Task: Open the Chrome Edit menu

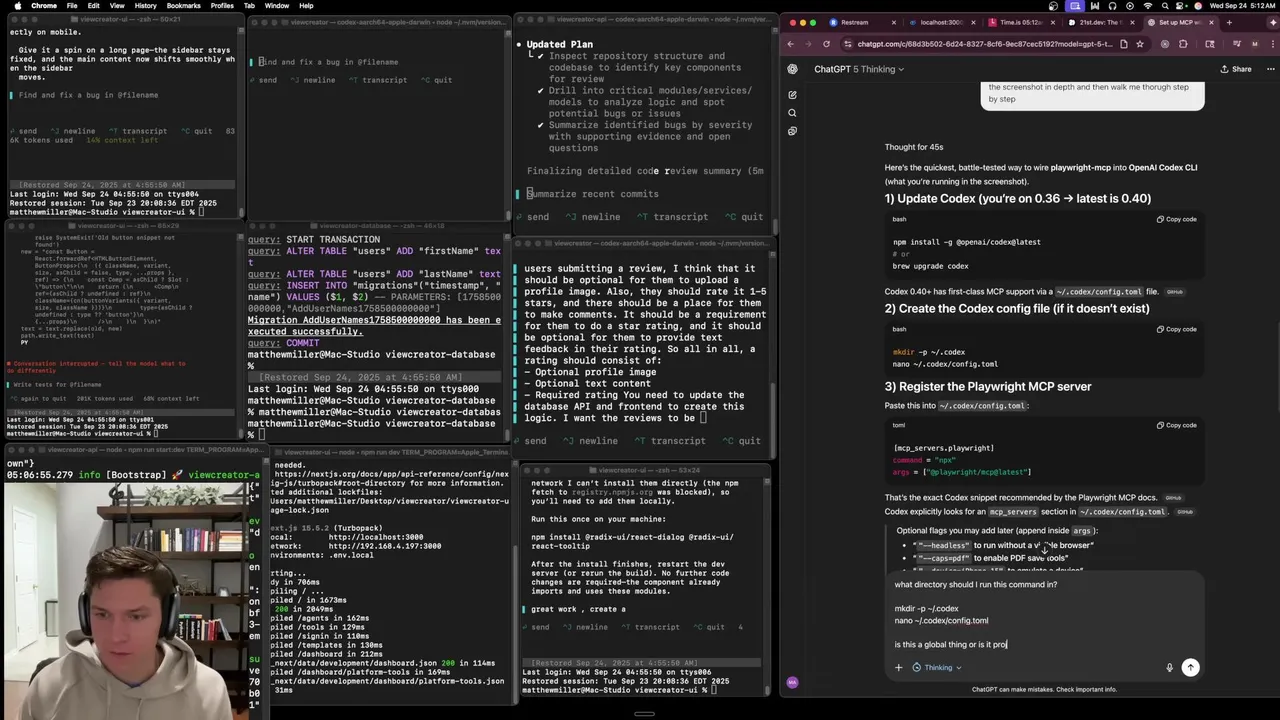Action: point(93,6)
